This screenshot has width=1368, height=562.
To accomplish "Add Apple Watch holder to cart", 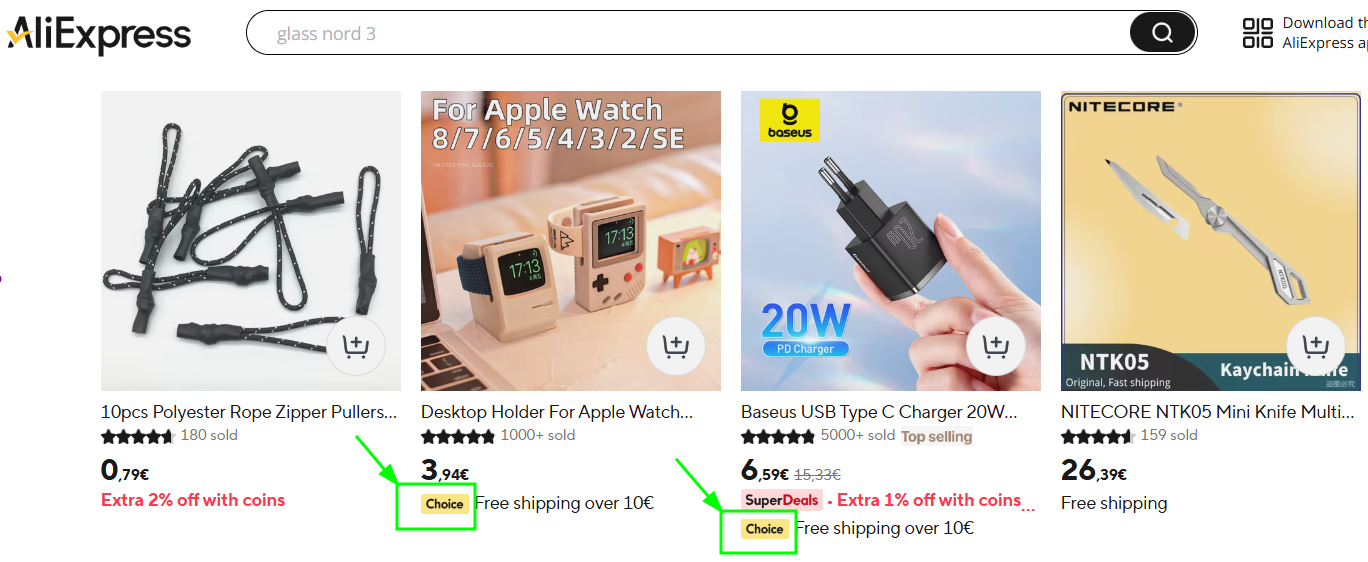I will (676, 346).
